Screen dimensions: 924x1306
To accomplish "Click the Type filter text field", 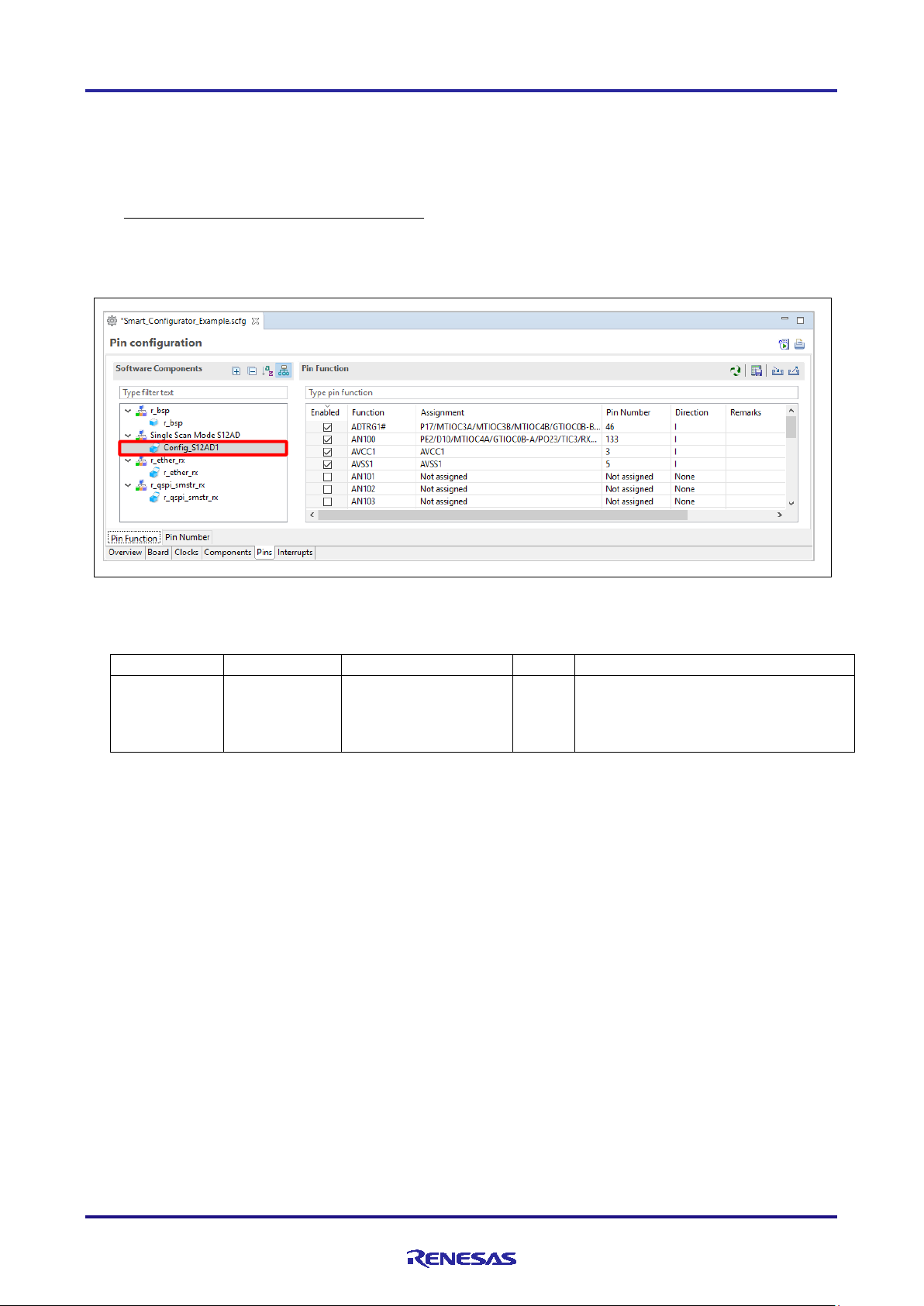I will click(x=203, y=393).
